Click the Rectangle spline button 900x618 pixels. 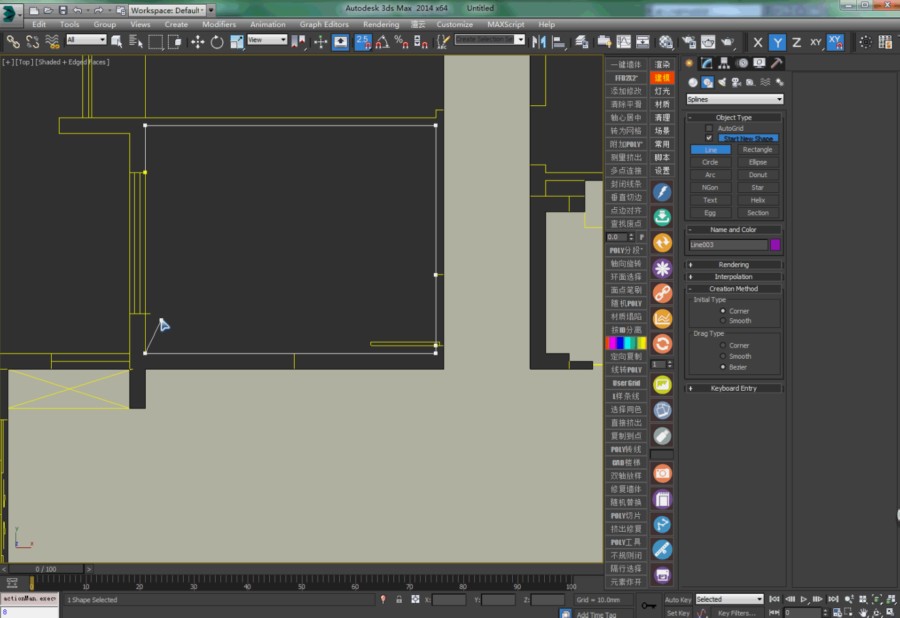coord(757,150)
